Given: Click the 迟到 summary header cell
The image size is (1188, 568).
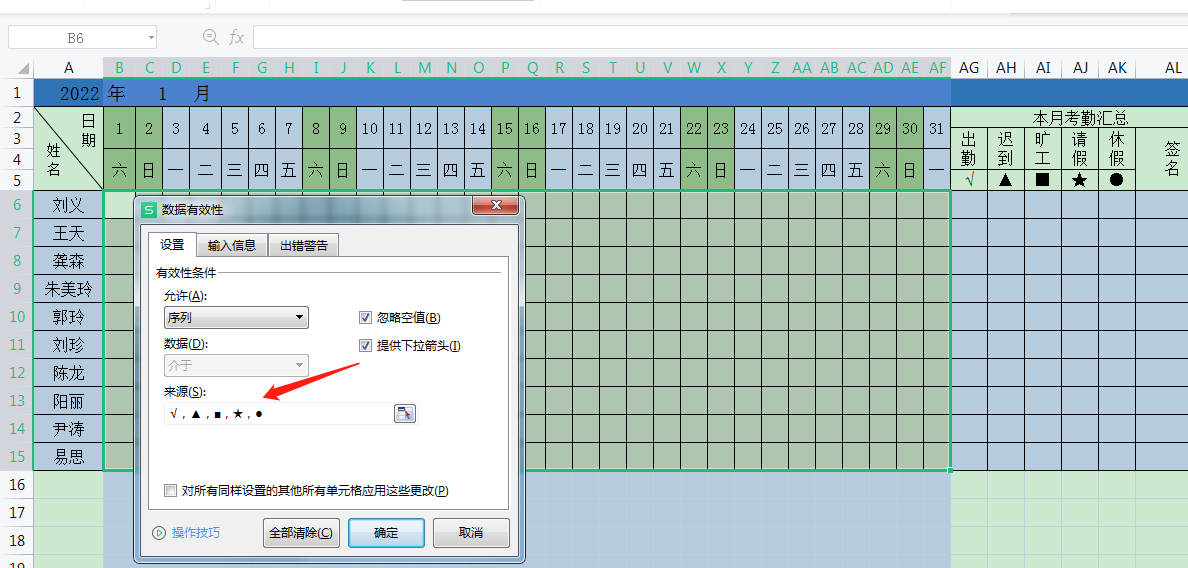Looking at the screenshot, I should (x=1005, y=148).
